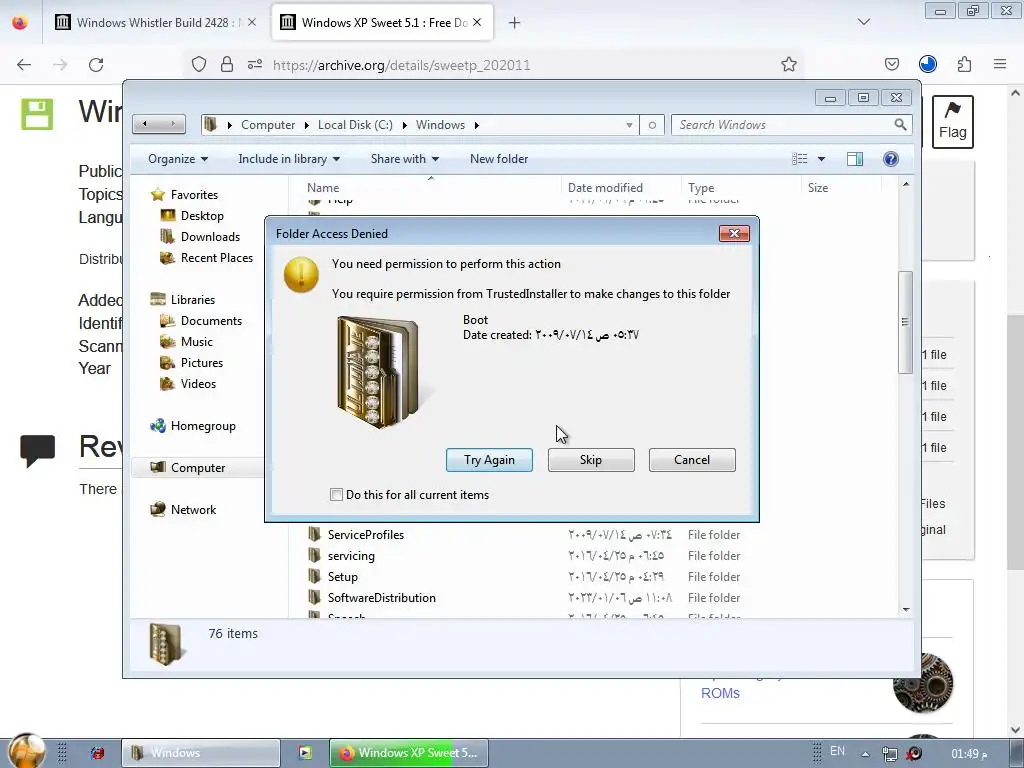The height and width of the screenshot is (768, 1024).
Task: Click the Pocket save icon in Firefox
Action: click(892, 64)
